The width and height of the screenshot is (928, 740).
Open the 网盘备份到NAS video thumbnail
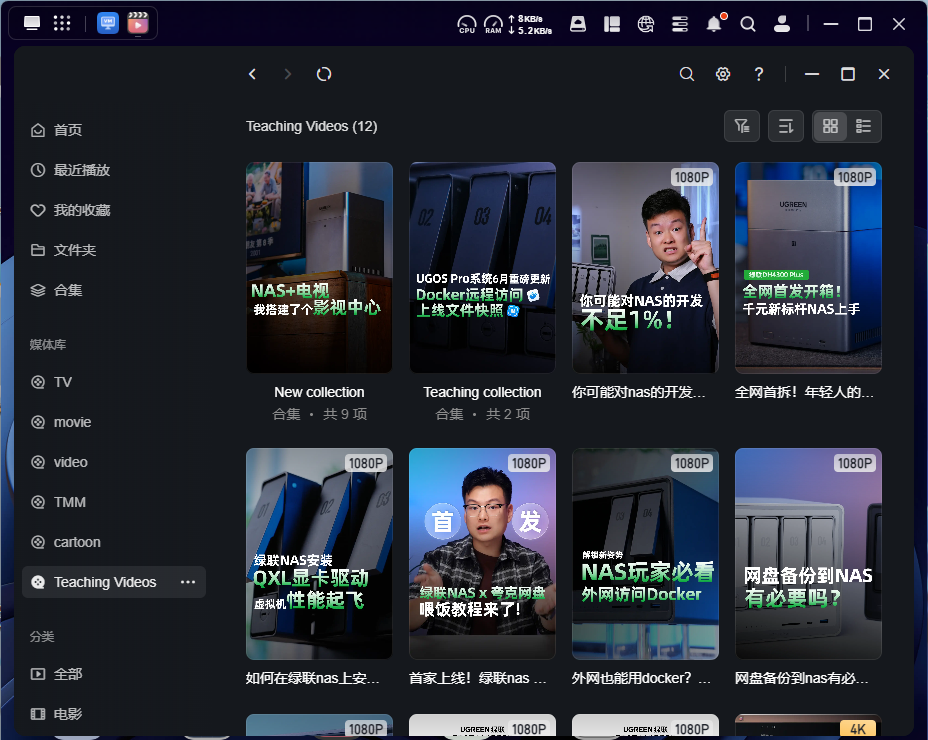click(x=808, y=553)
